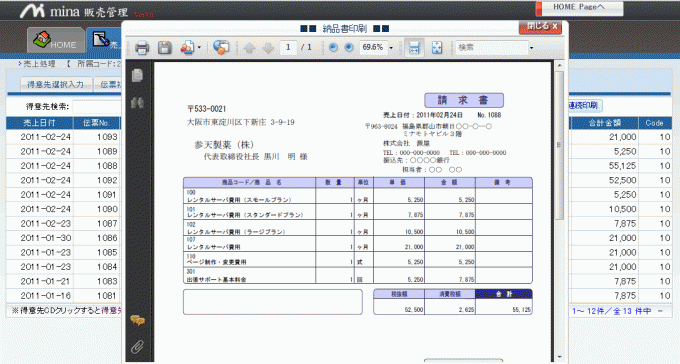Click the 得意先検索 input field

click(97, 106)
